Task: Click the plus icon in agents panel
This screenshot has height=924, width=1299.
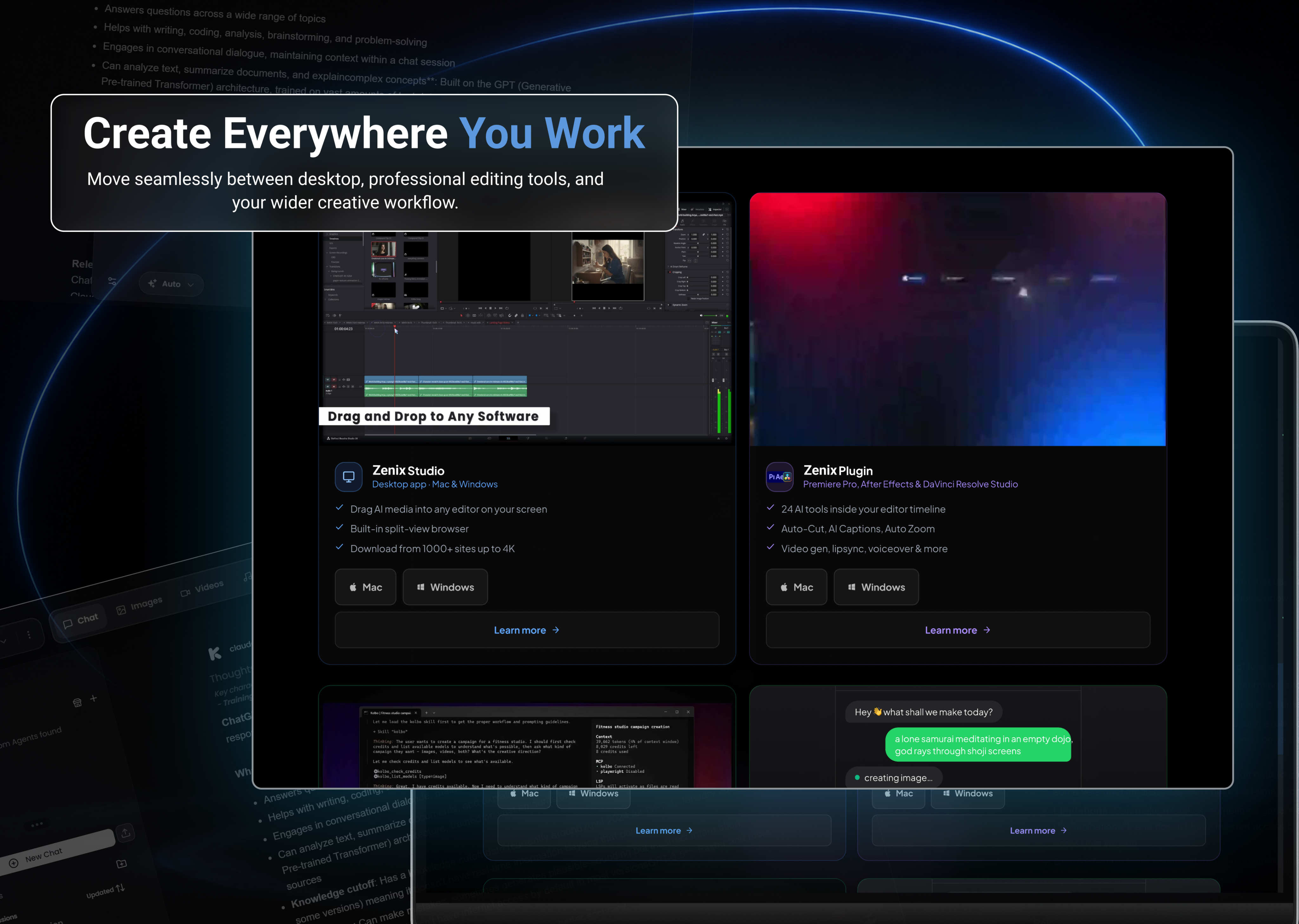Action: coord(94,698)
